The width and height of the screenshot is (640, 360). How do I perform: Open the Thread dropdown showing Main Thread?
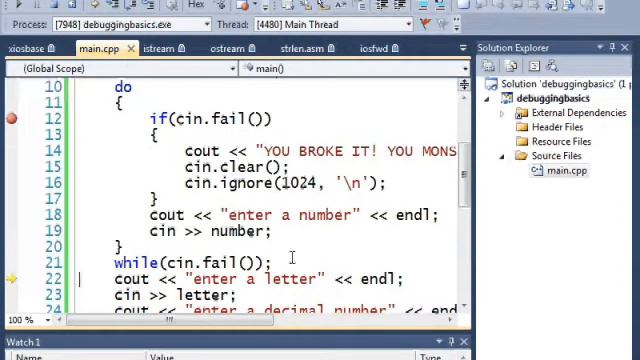[333, 24]
